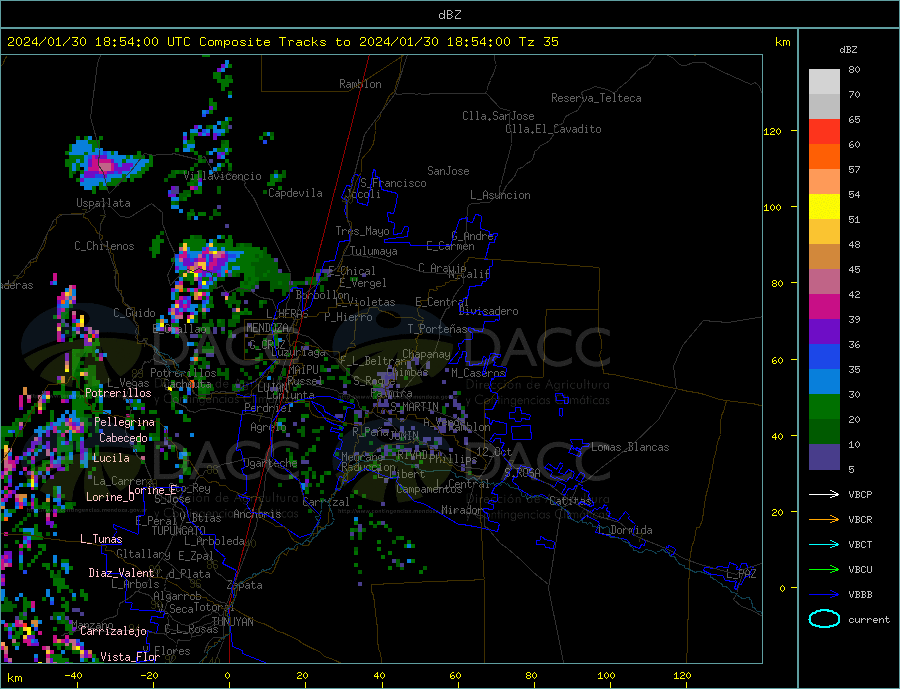Pick the magenta swatch between 42 and 39

click(x=824, y=307)
